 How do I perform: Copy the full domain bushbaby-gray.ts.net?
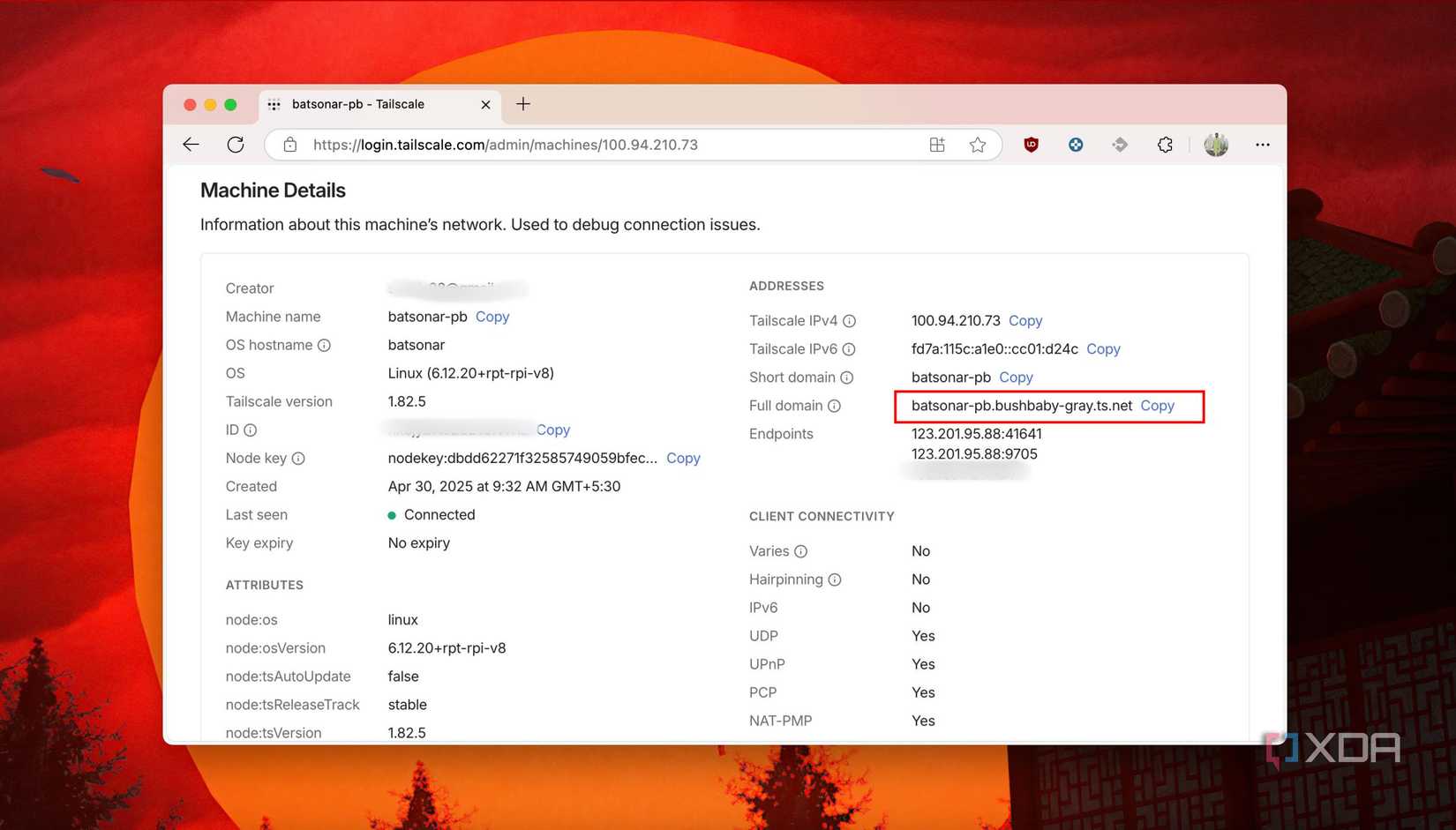(1157, 406)
